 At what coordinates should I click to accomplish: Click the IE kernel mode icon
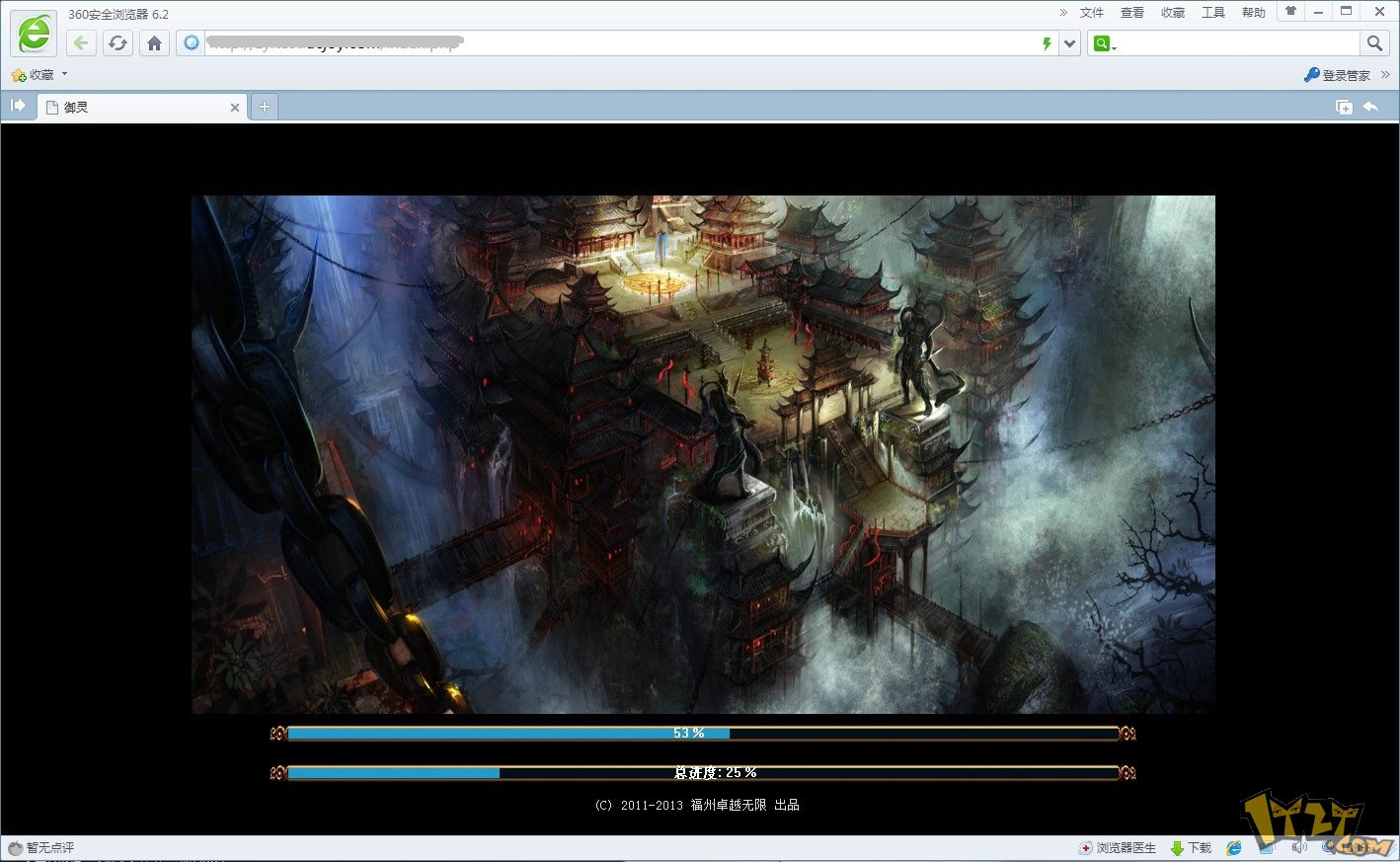pyautogui.click(x=1234, y=848)
